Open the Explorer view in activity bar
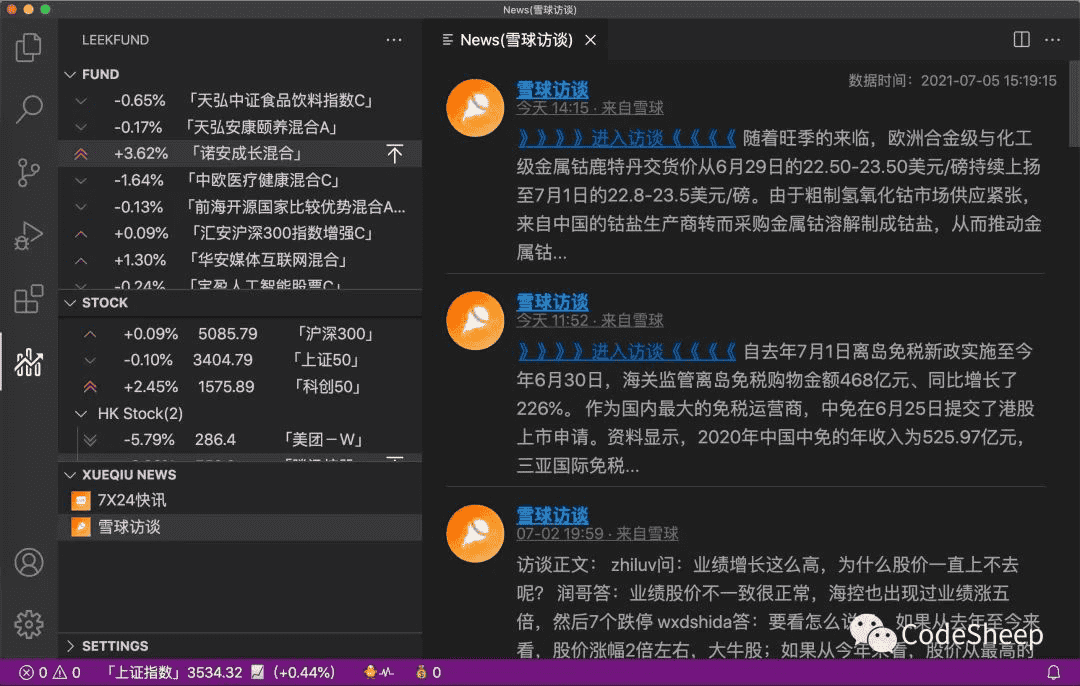The image size is (1080, 686). click(x=28, y=48)
